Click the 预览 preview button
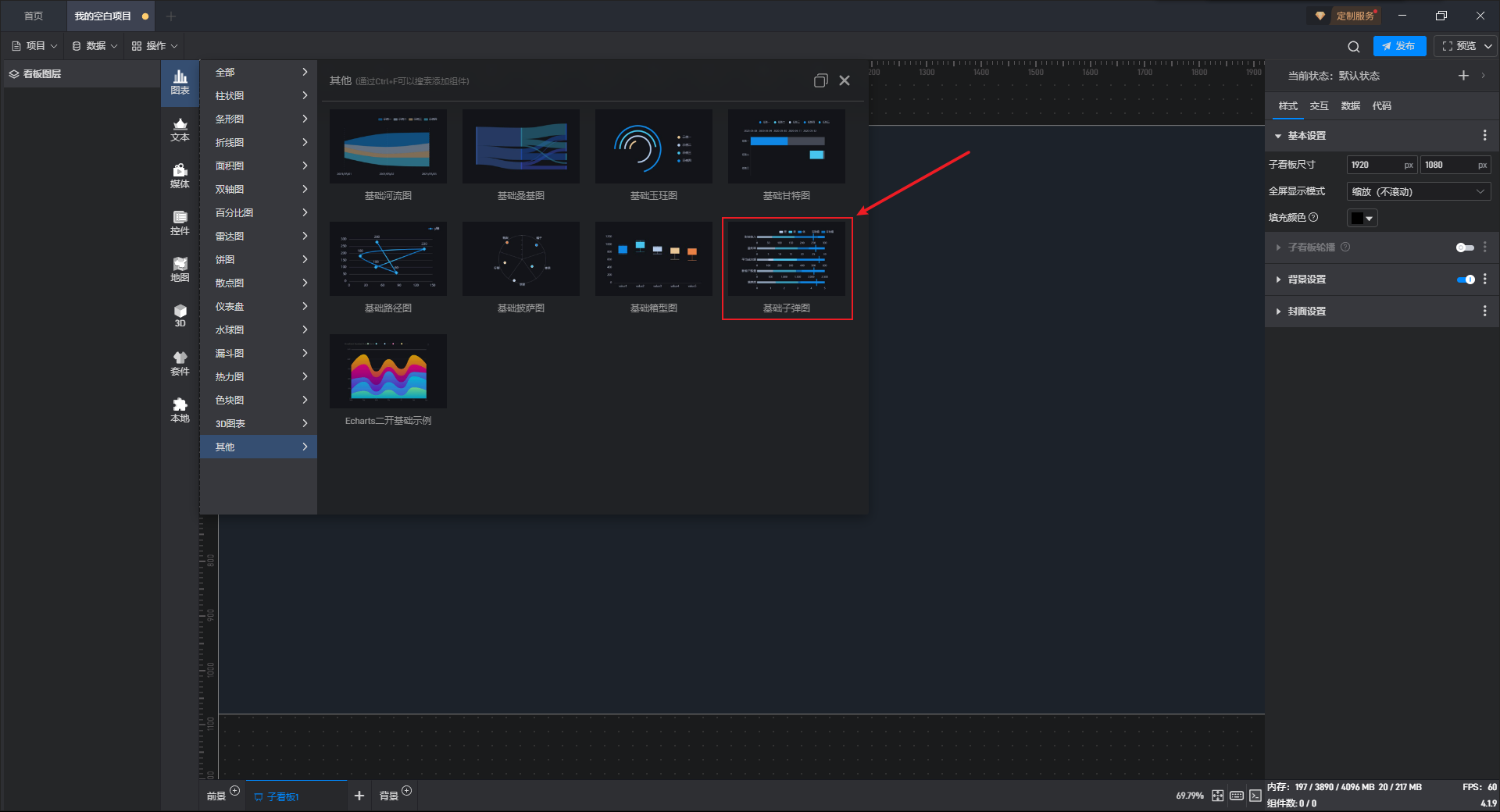The height and width of the screenshot is (812, 1500). click(x=1459, y=46)
